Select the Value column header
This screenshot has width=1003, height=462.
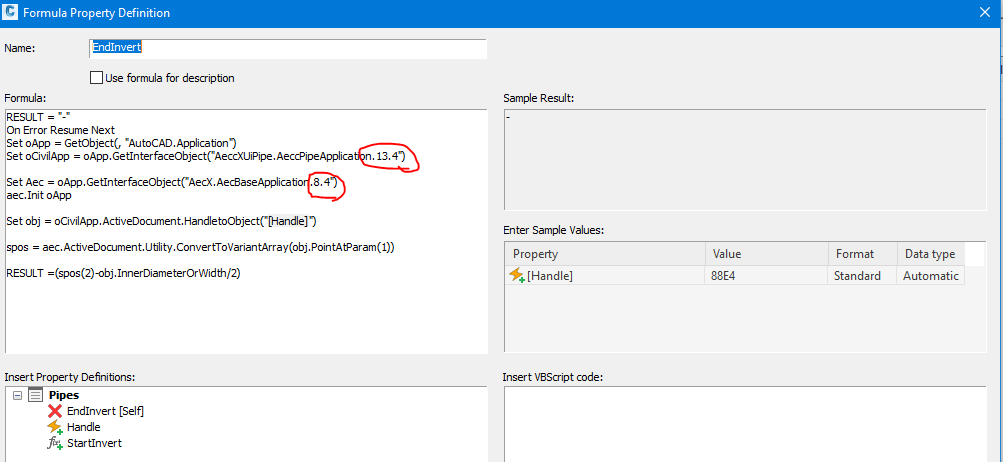pyautogui.click(x=766, y=254)
